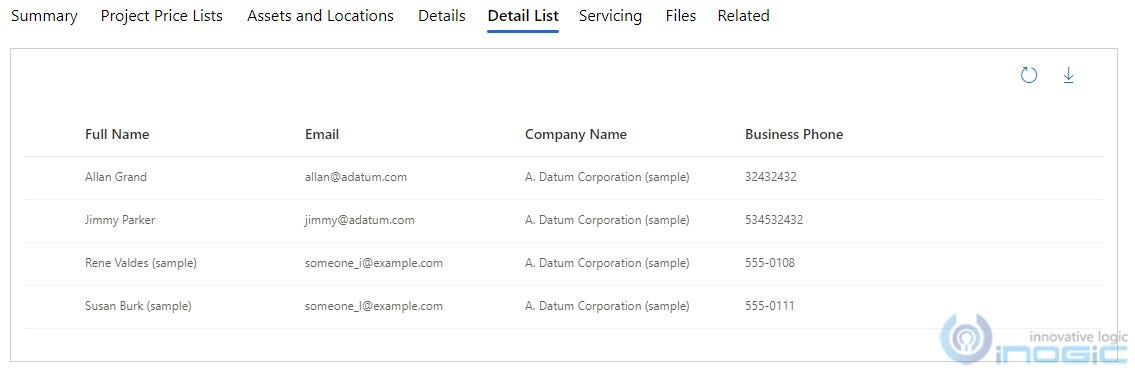This screenshot has width=1135, height=373.
Task: Sort by the Full Name column header
Action: point(117,134)
